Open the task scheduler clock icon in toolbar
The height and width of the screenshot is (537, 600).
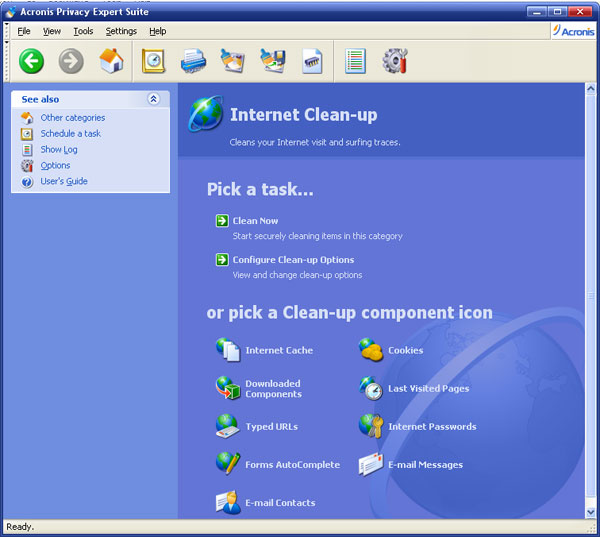[153, 61]
